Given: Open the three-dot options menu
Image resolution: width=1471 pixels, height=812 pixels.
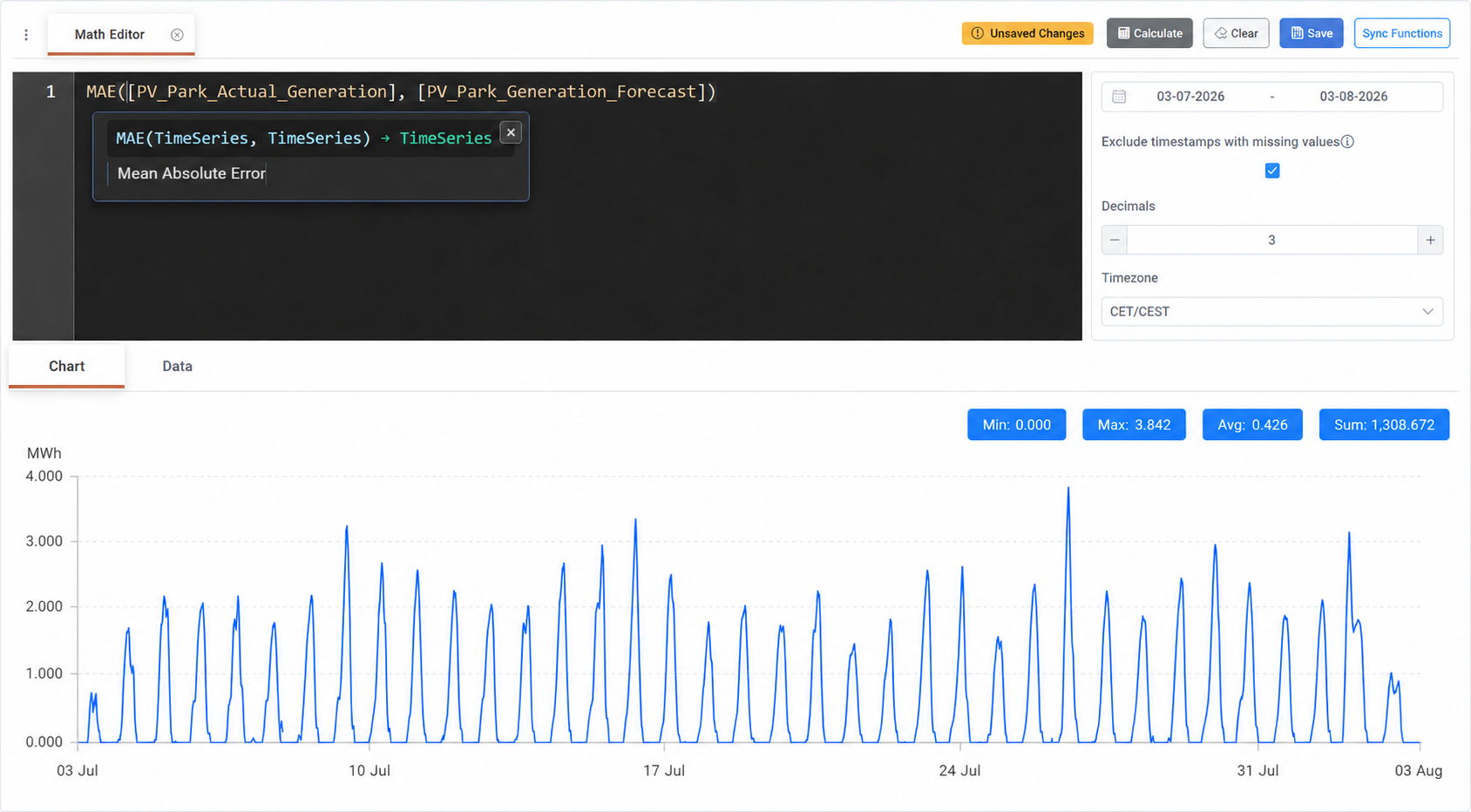Looking at the screenshot, I should (26, 35).
